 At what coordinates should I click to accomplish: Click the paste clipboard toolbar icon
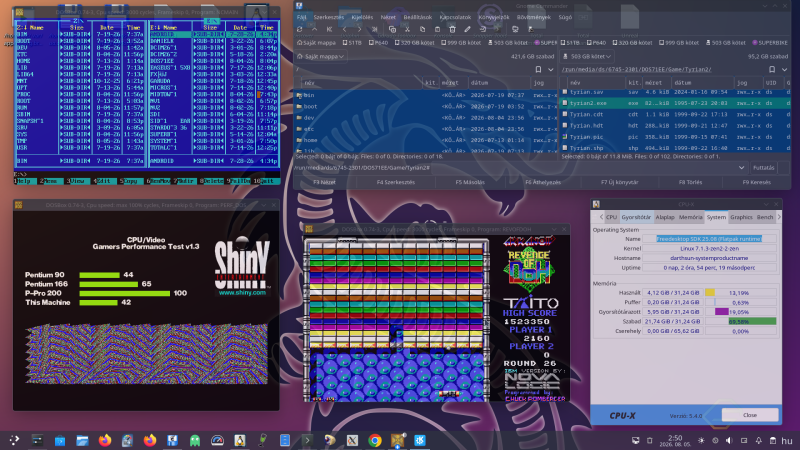coord(437,30)
